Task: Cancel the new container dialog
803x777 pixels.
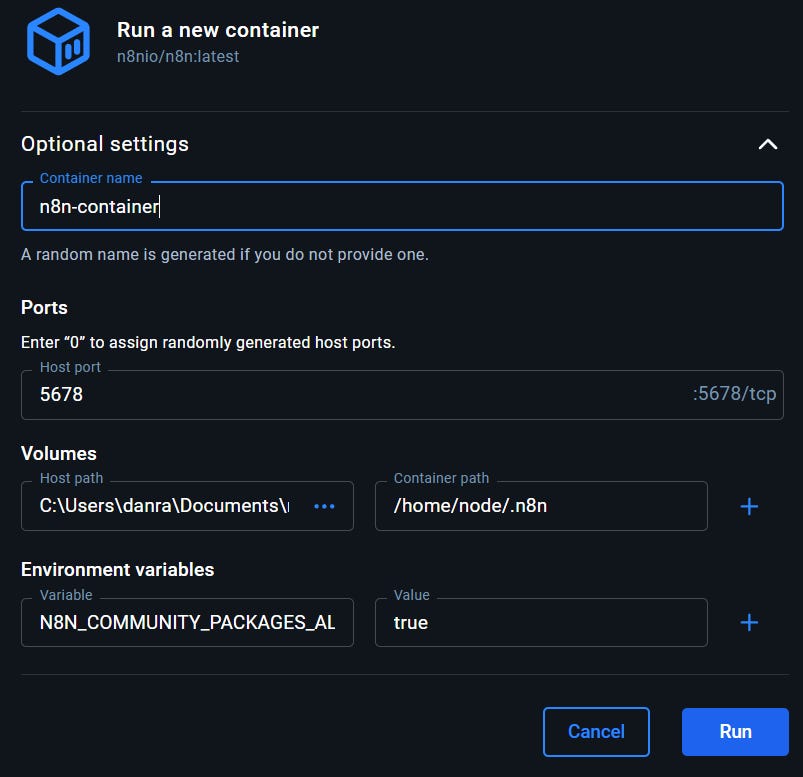Action: 596,731
